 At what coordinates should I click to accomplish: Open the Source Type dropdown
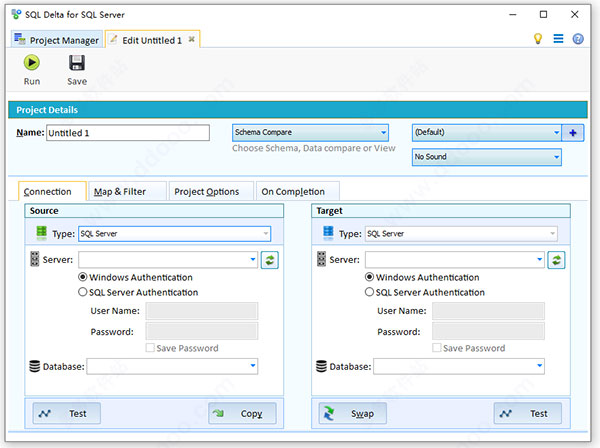pyautogui.click(x=174, y=234)
